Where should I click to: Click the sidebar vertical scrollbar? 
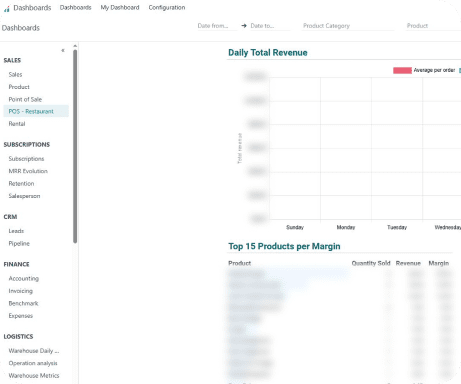point(75,146)
